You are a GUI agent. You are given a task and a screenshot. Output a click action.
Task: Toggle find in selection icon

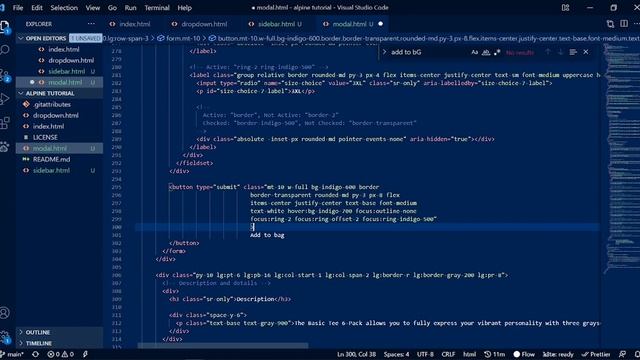pyautogui.click(x=573, y=52)
